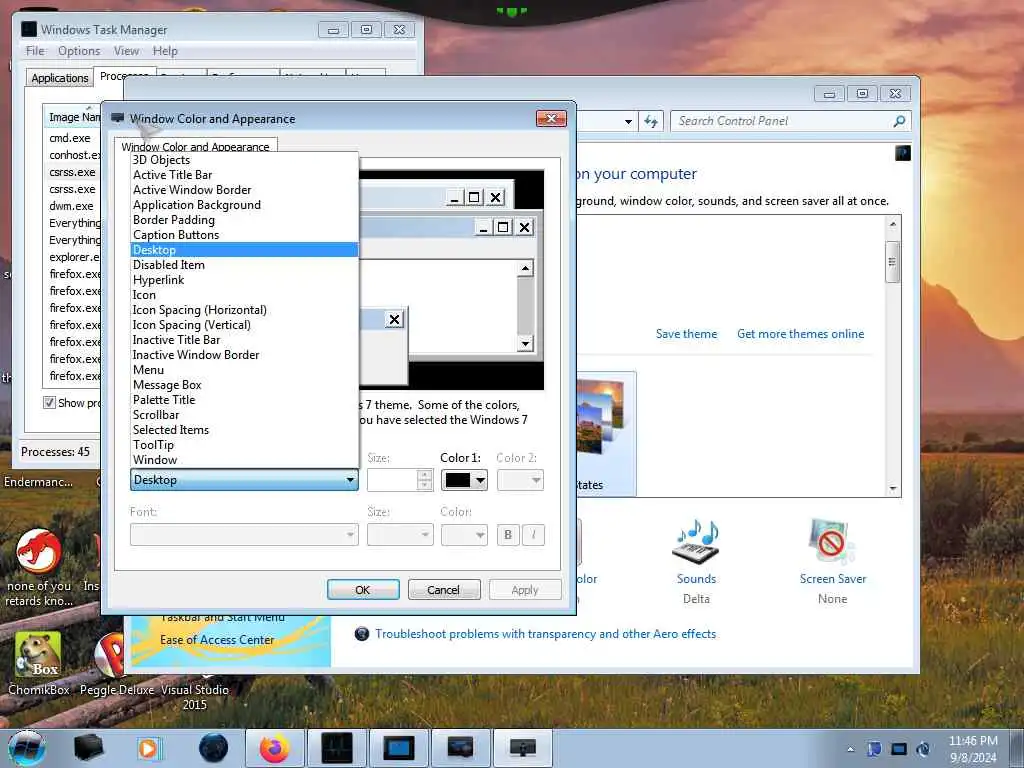1024x768 pixels.
Task: Select Icon Spacing (Horizontal) option
Action: pyautogui.click(x=245, y=310)
